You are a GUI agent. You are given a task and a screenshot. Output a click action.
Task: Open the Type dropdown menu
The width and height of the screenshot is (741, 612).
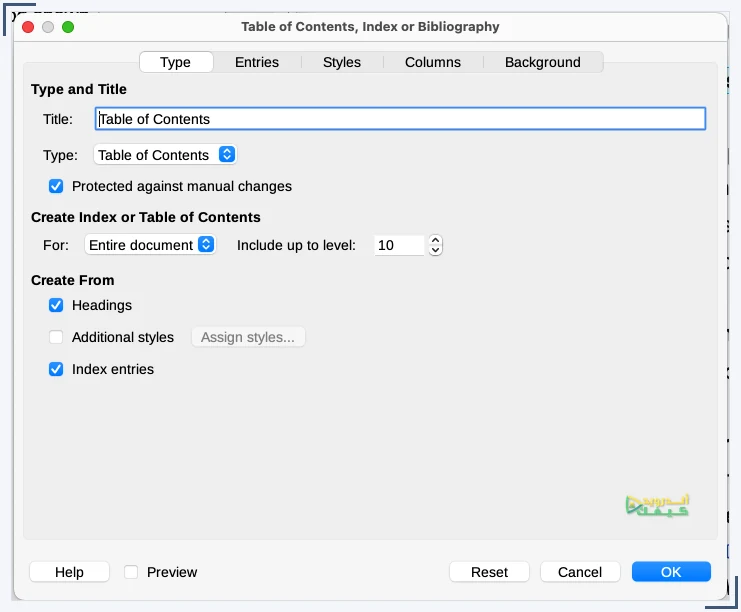click(x=165, y=155)
